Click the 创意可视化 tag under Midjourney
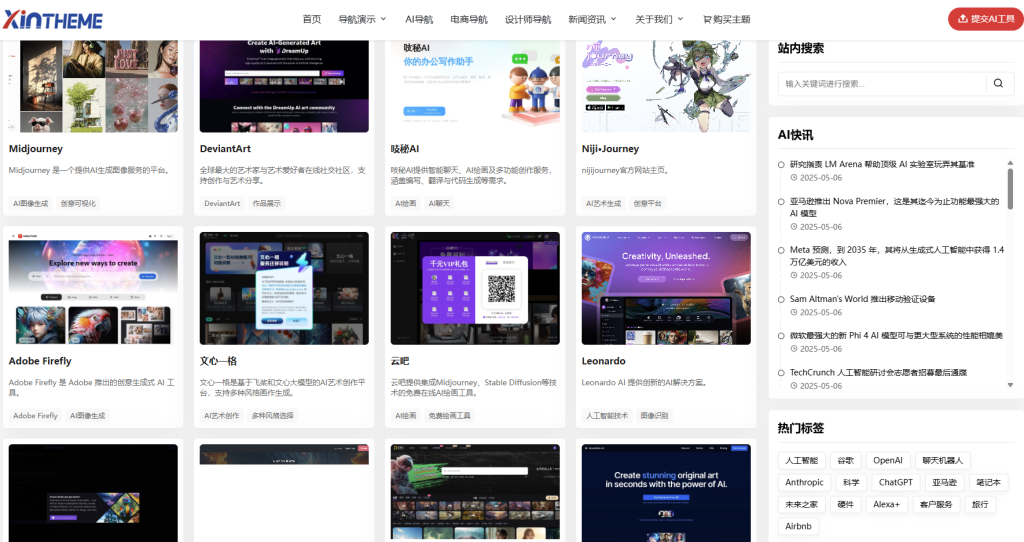Image resolution: width=1024 pixels, height=542 pixels. click(x=78, y=203)
